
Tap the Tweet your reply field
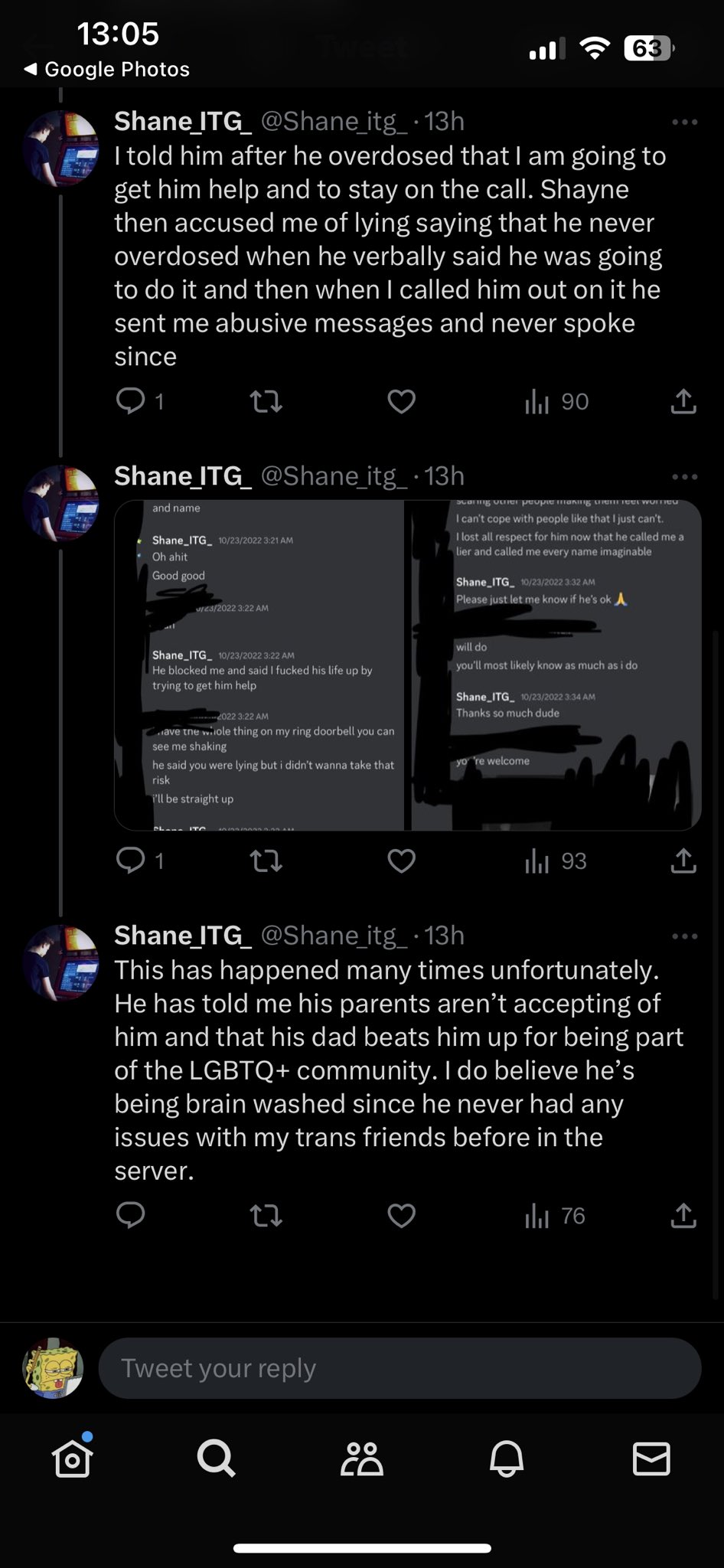[400, 1368]
